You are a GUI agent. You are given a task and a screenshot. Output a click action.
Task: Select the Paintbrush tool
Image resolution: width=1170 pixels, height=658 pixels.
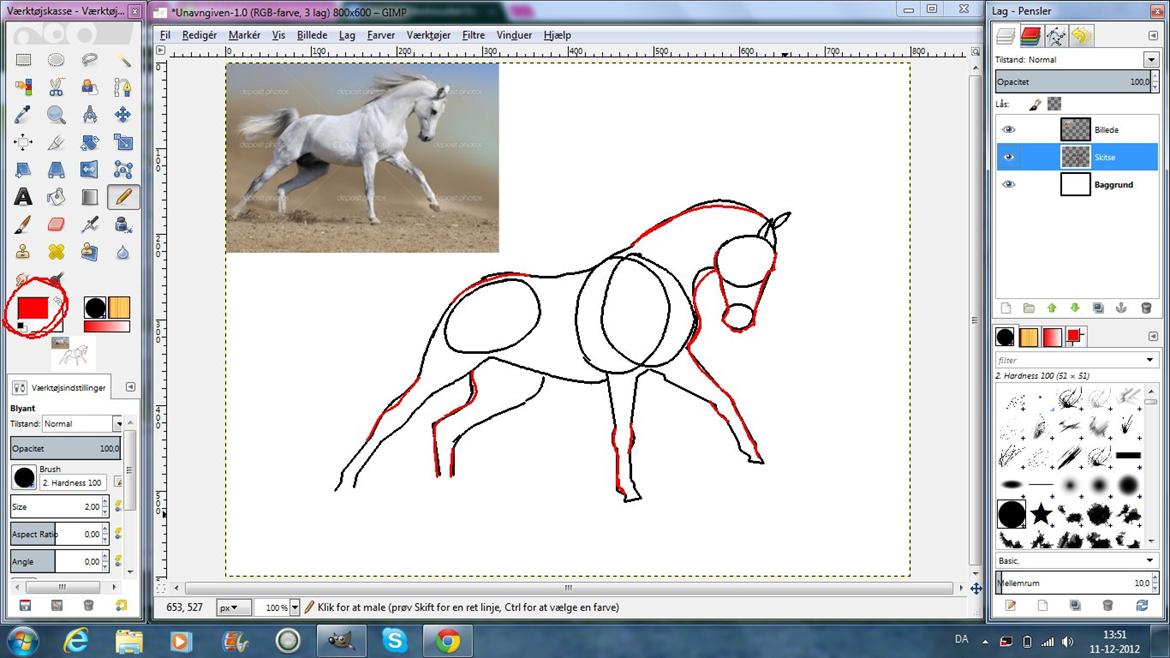pos(23,224)
